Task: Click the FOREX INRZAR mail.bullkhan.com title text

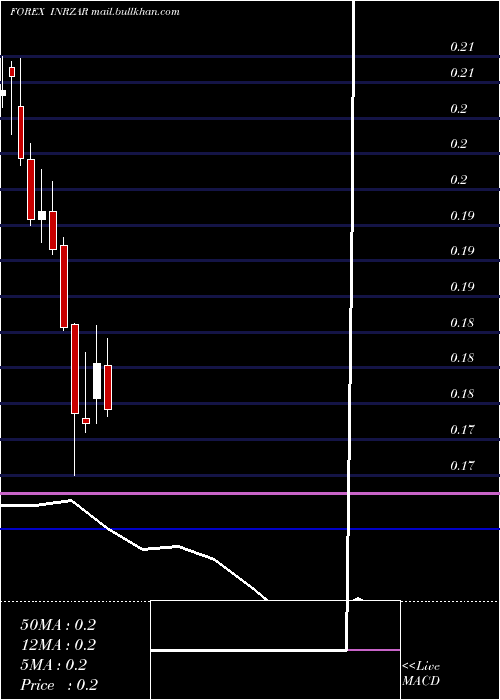Action: point(95,12)
